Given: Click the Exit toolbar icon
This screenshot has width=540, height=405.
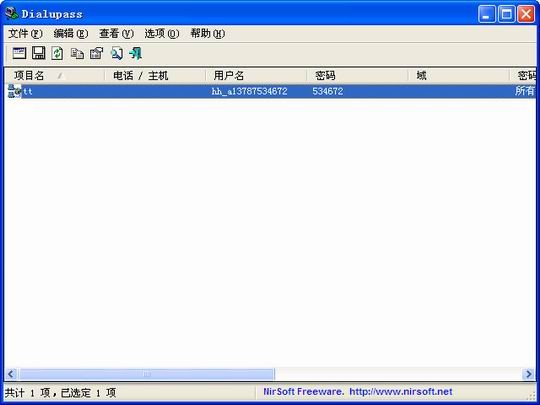Looking at the screenshot, I should pos(135,53).
